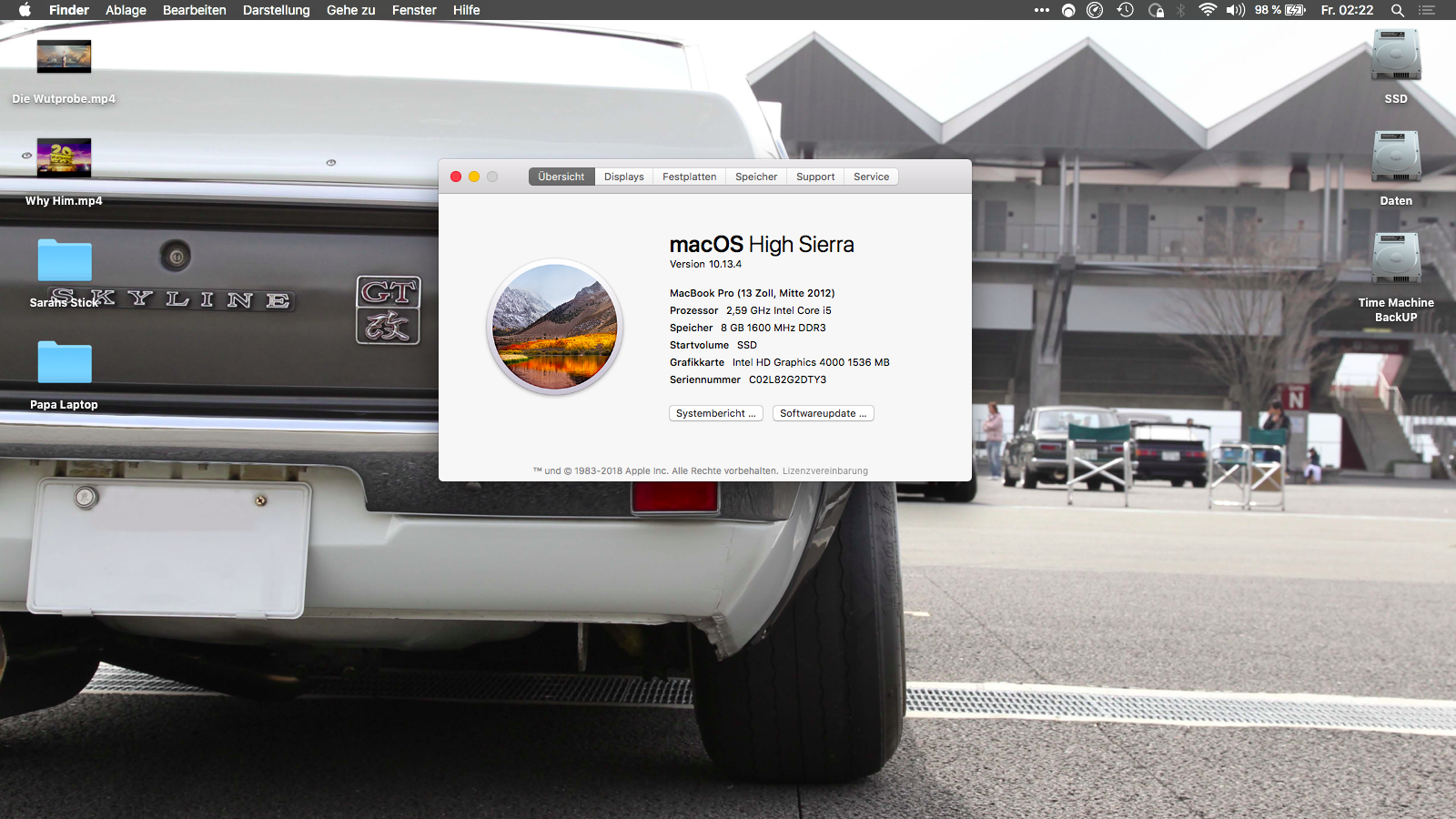The image size is (1456, 819).
Task: Switch to the Festplatten tab
Action: (x=690, y=177)
